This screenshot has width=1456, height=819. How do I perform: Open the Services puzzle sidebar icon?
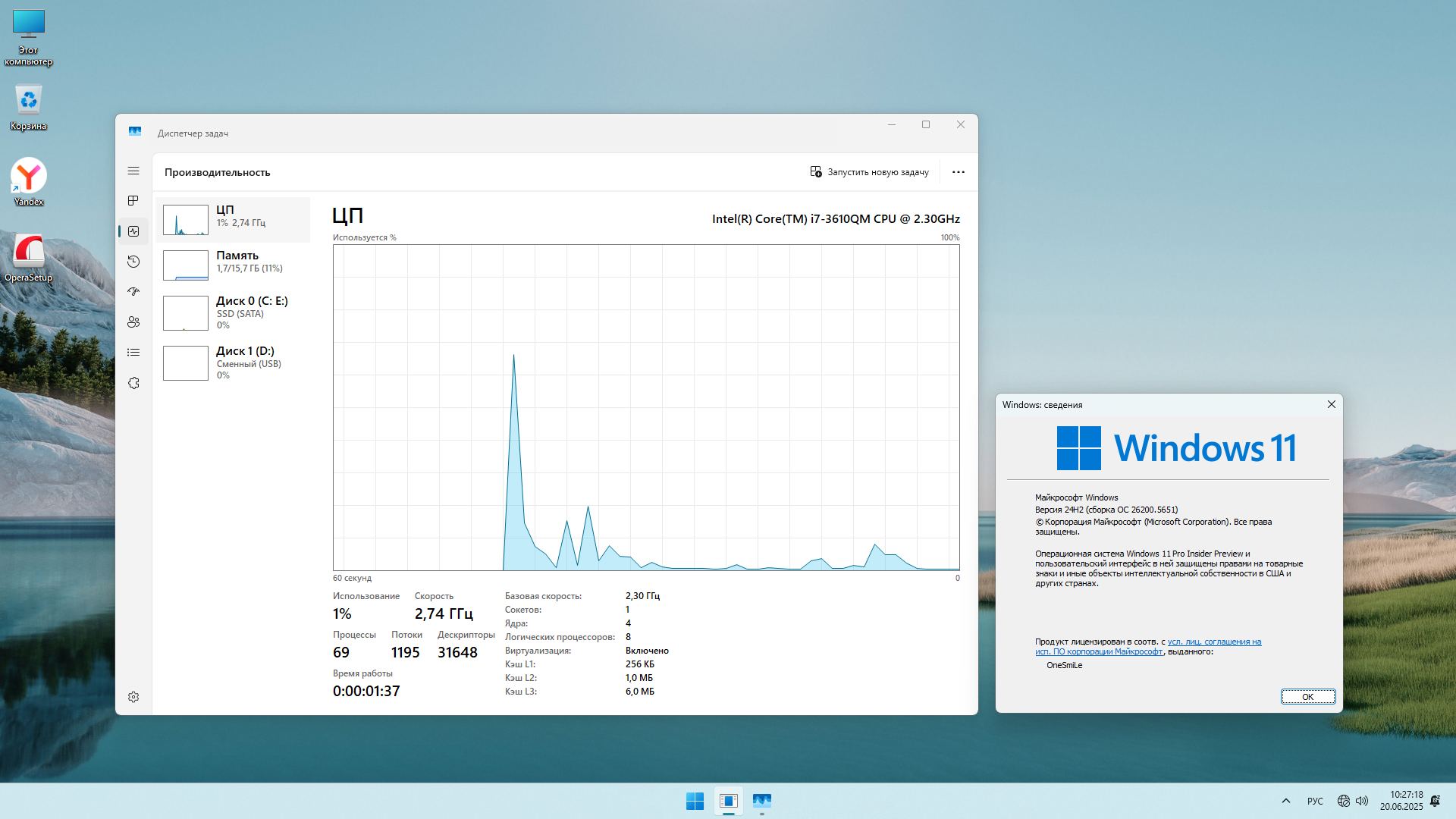coord(133,383)
